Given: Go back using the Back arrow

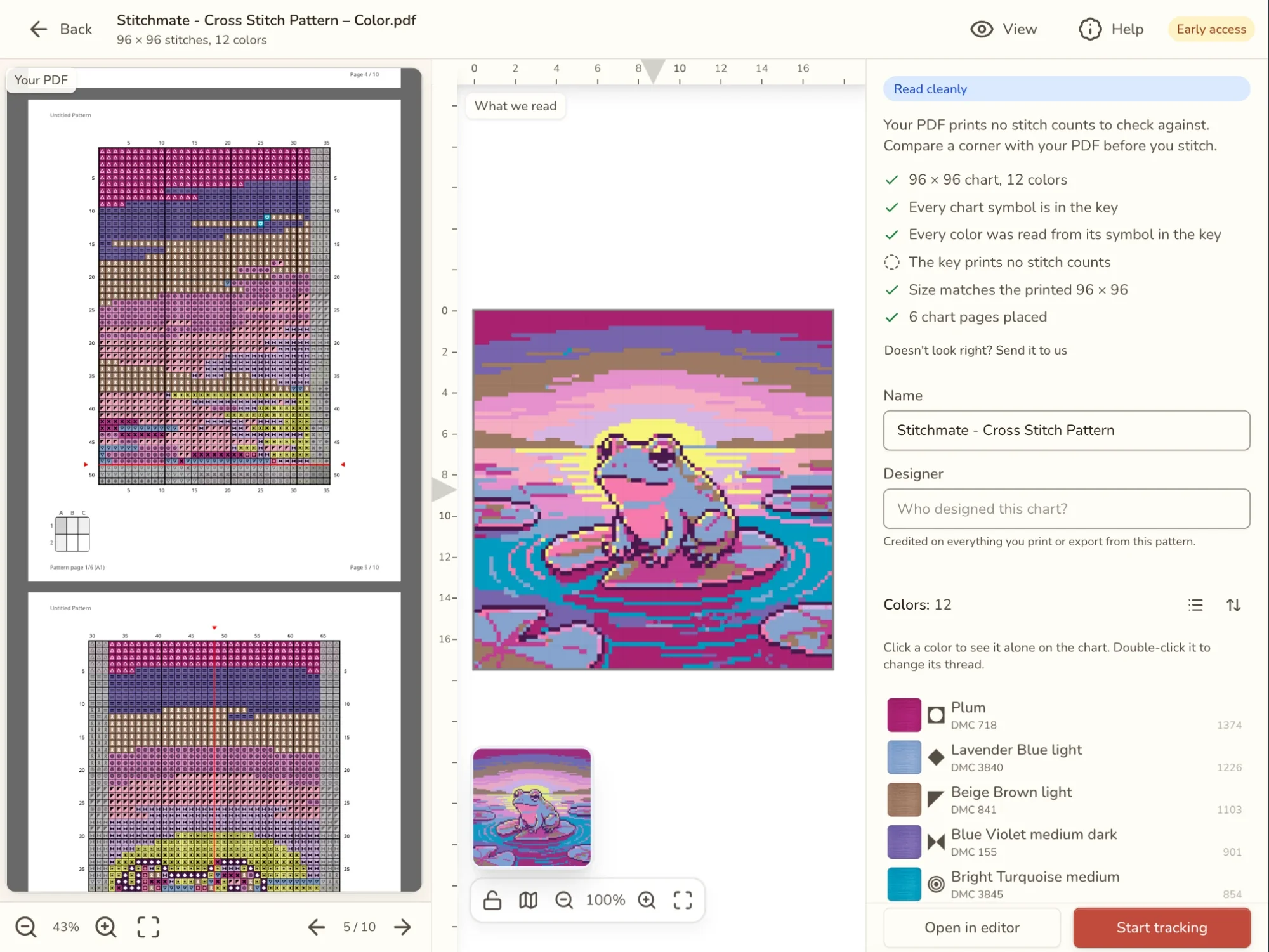Looking at the screenshot, I should click(60, 29).
